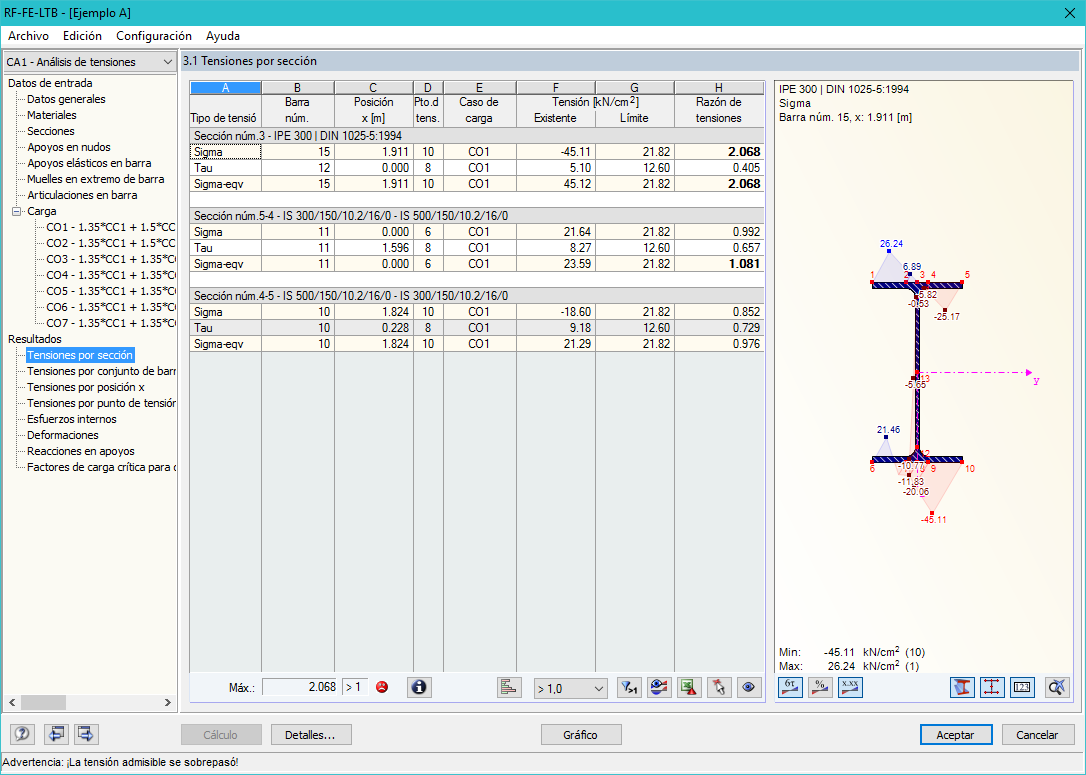Select load combination CO4 in tree
1086x775 pixels.
tap(111, 275)
